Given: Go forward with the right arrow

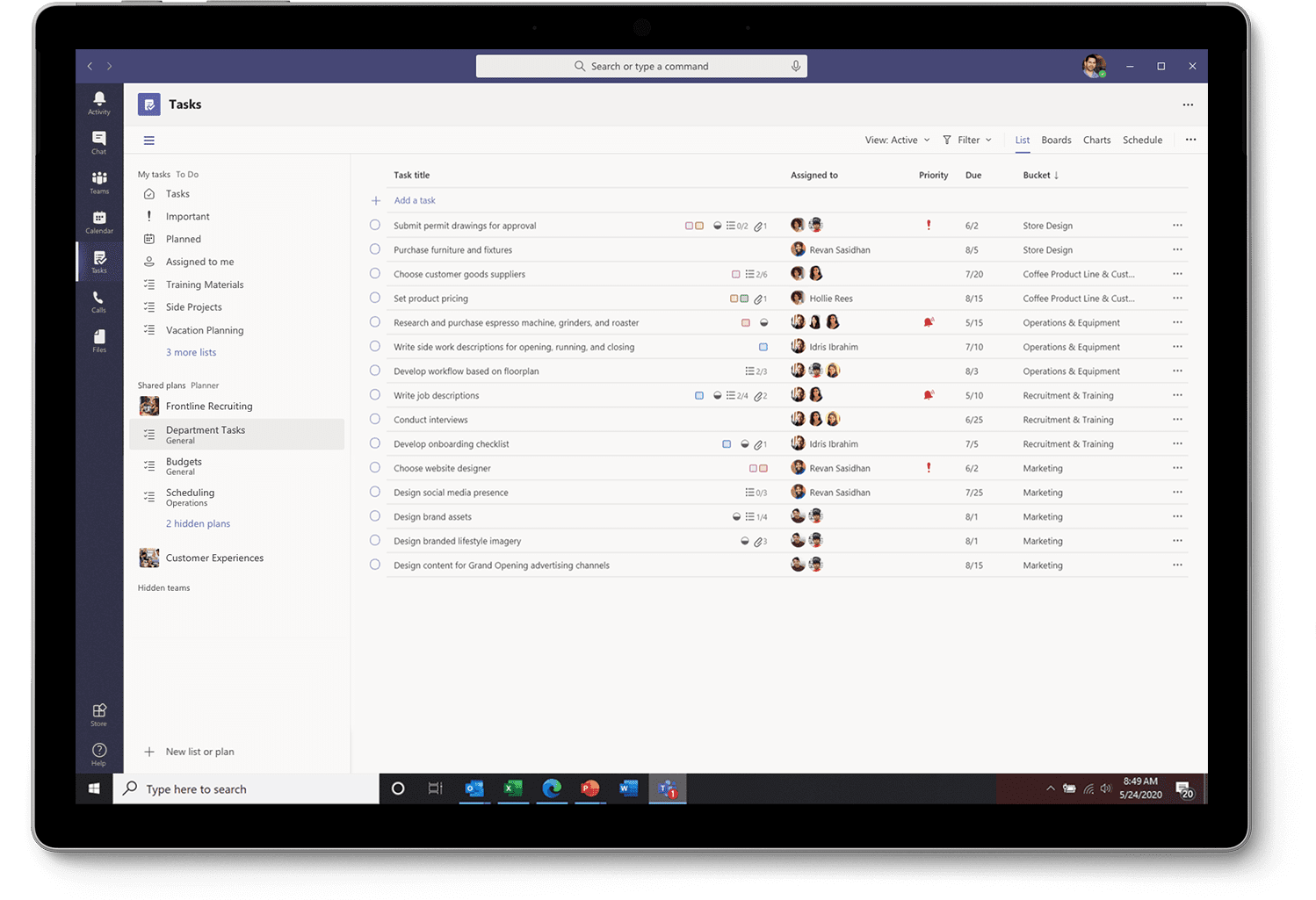Looking at the screenshot, I should click(x=110, y=66).
